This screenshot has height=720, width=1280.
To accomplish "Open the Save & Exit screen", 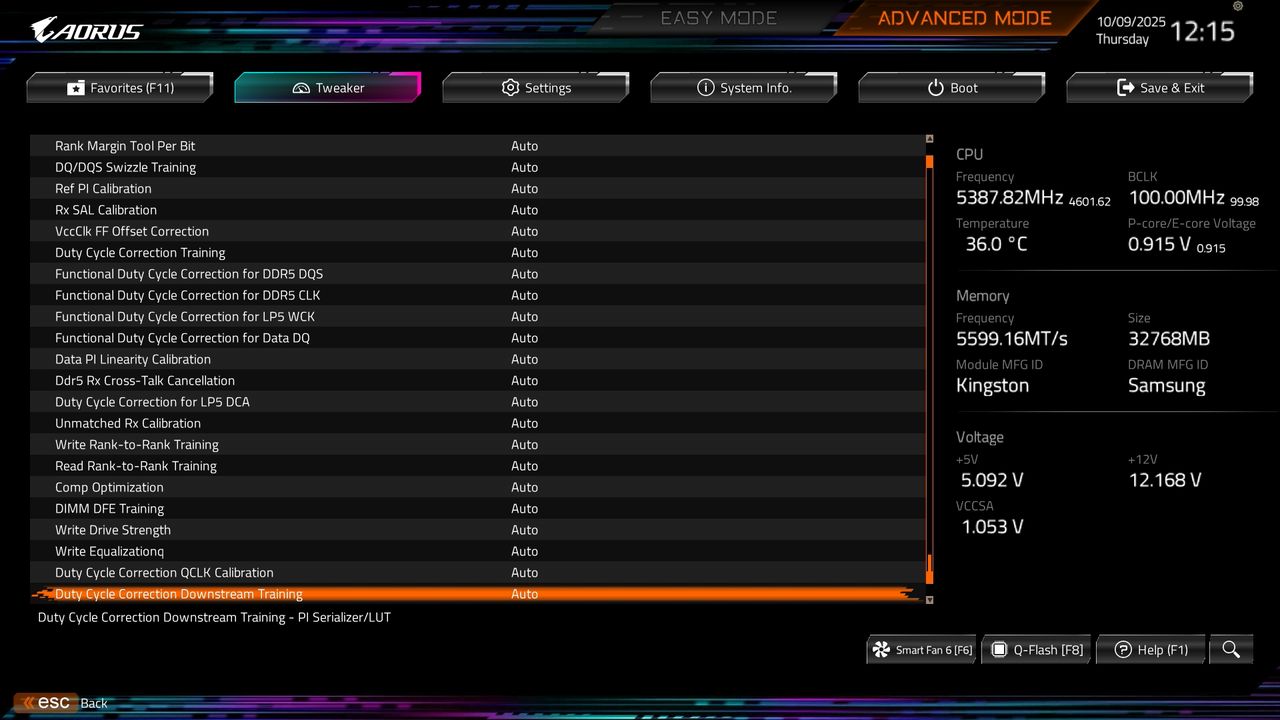I will click(1160, 87).
